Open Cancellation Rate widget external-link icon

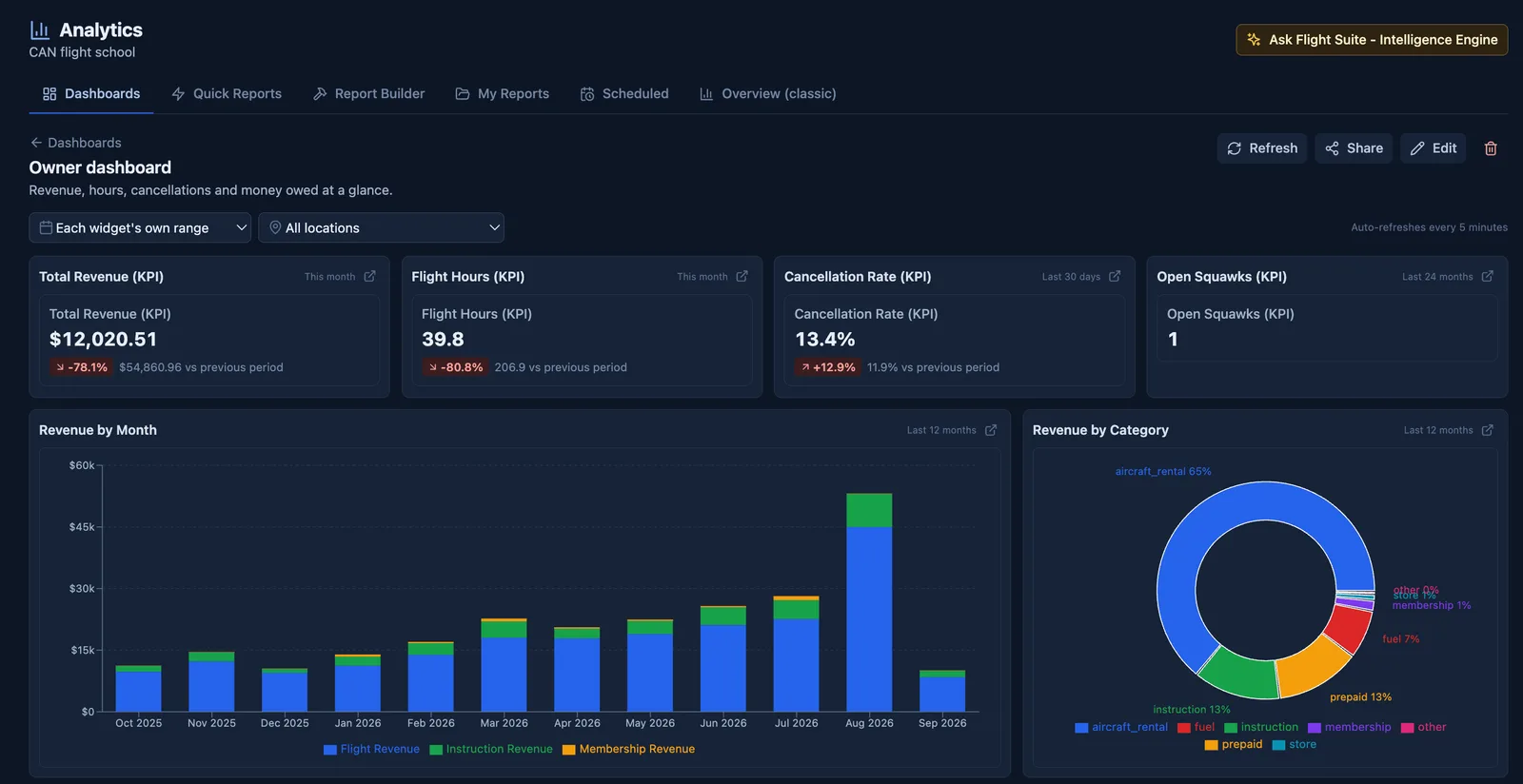(x=1115, y=277)
